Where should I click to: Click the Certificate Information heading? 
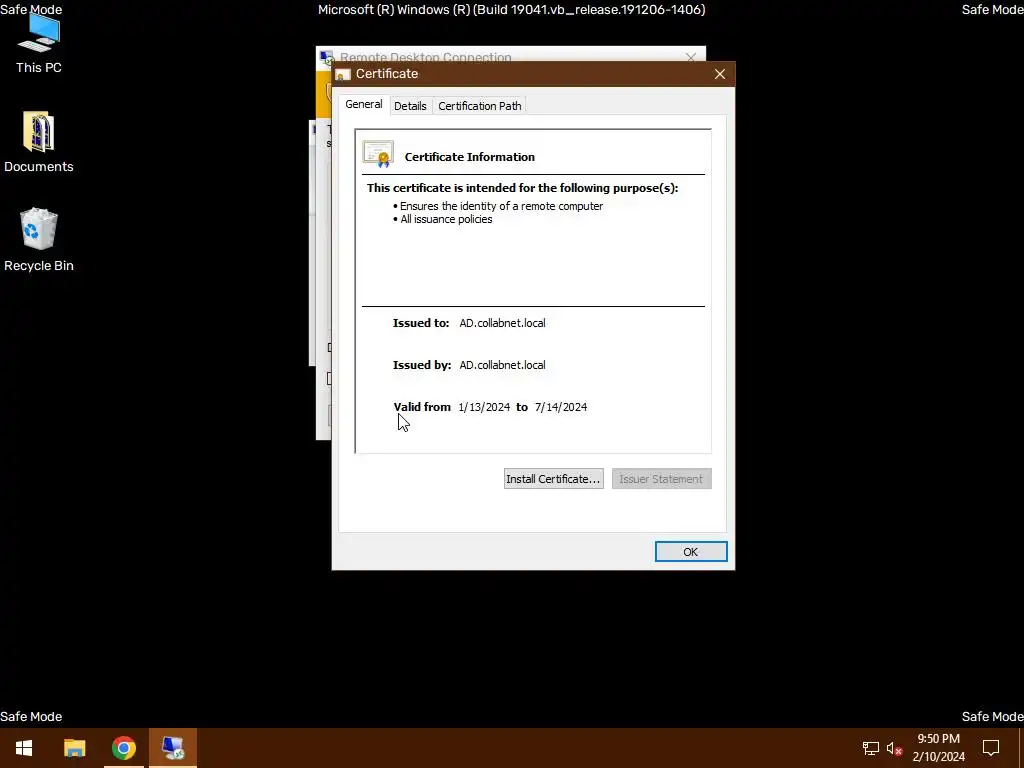470,157
